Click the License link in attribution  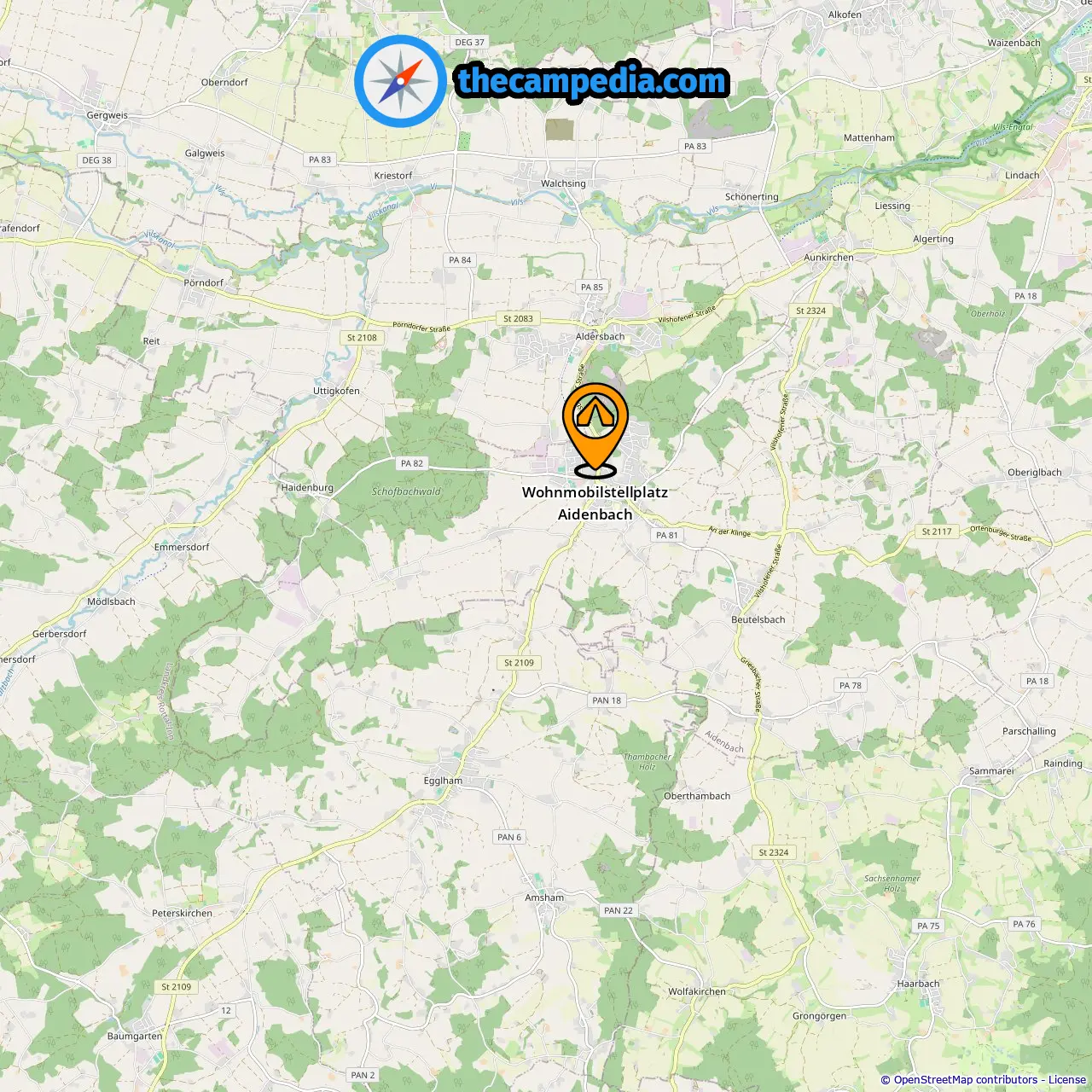tap(1067, 1080)
